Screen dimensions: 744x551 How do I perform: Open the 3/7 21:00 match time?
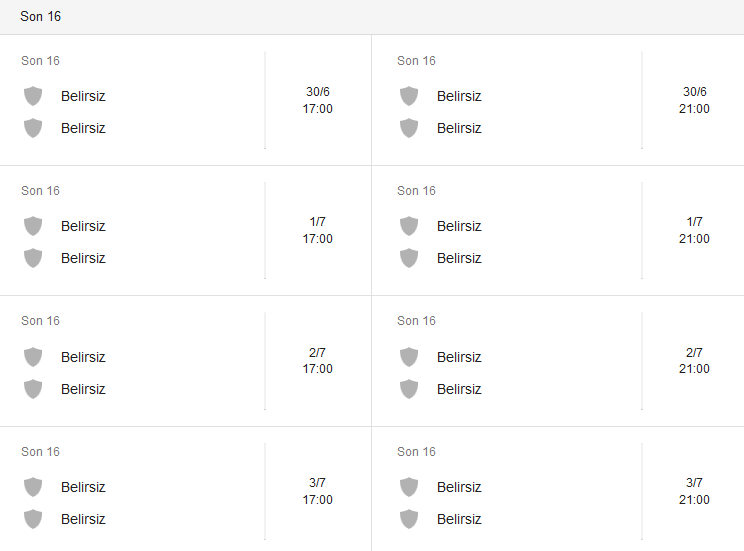click(694, 491)
